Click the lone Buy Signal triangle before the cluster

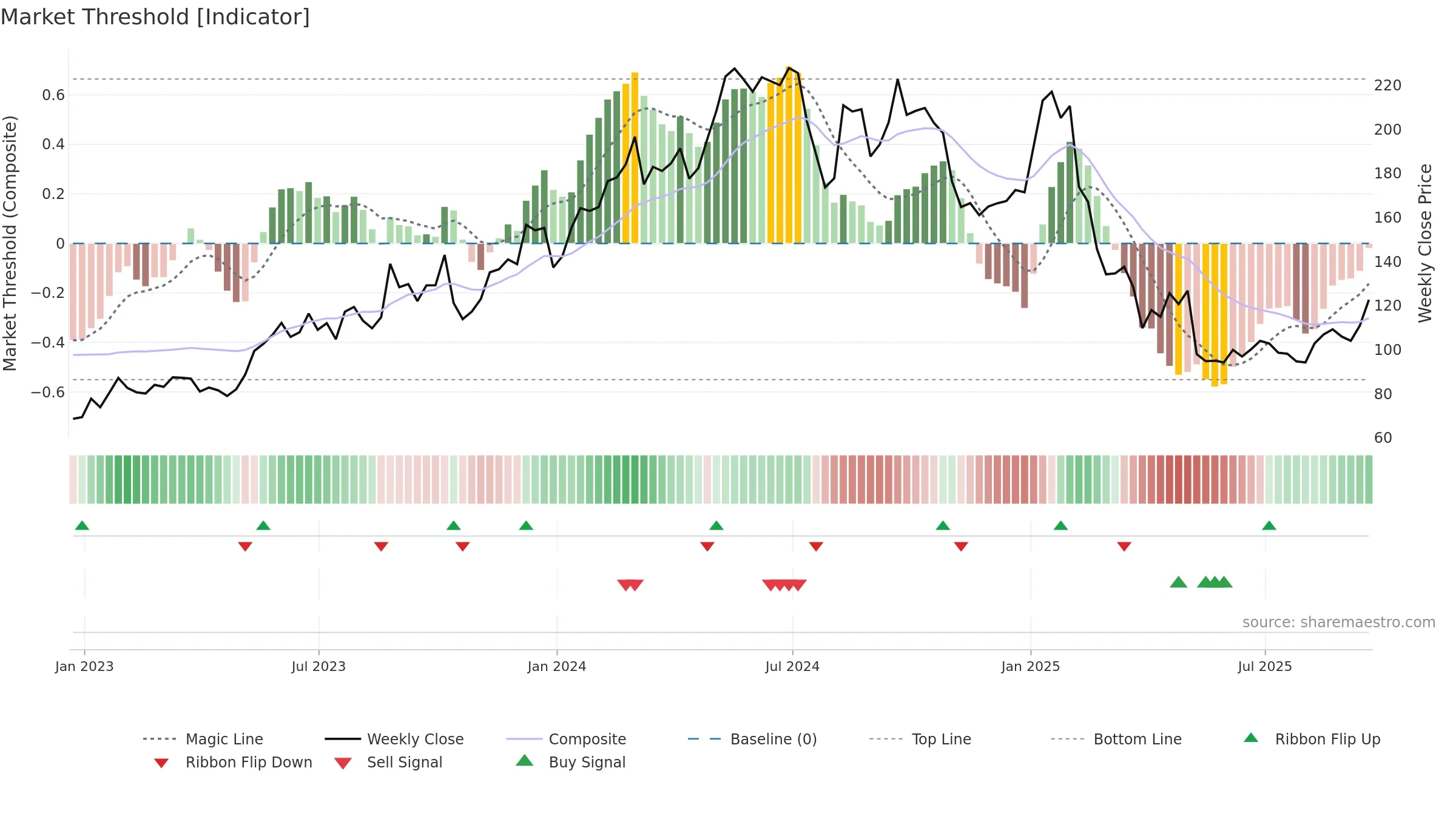click(1178, 582)
